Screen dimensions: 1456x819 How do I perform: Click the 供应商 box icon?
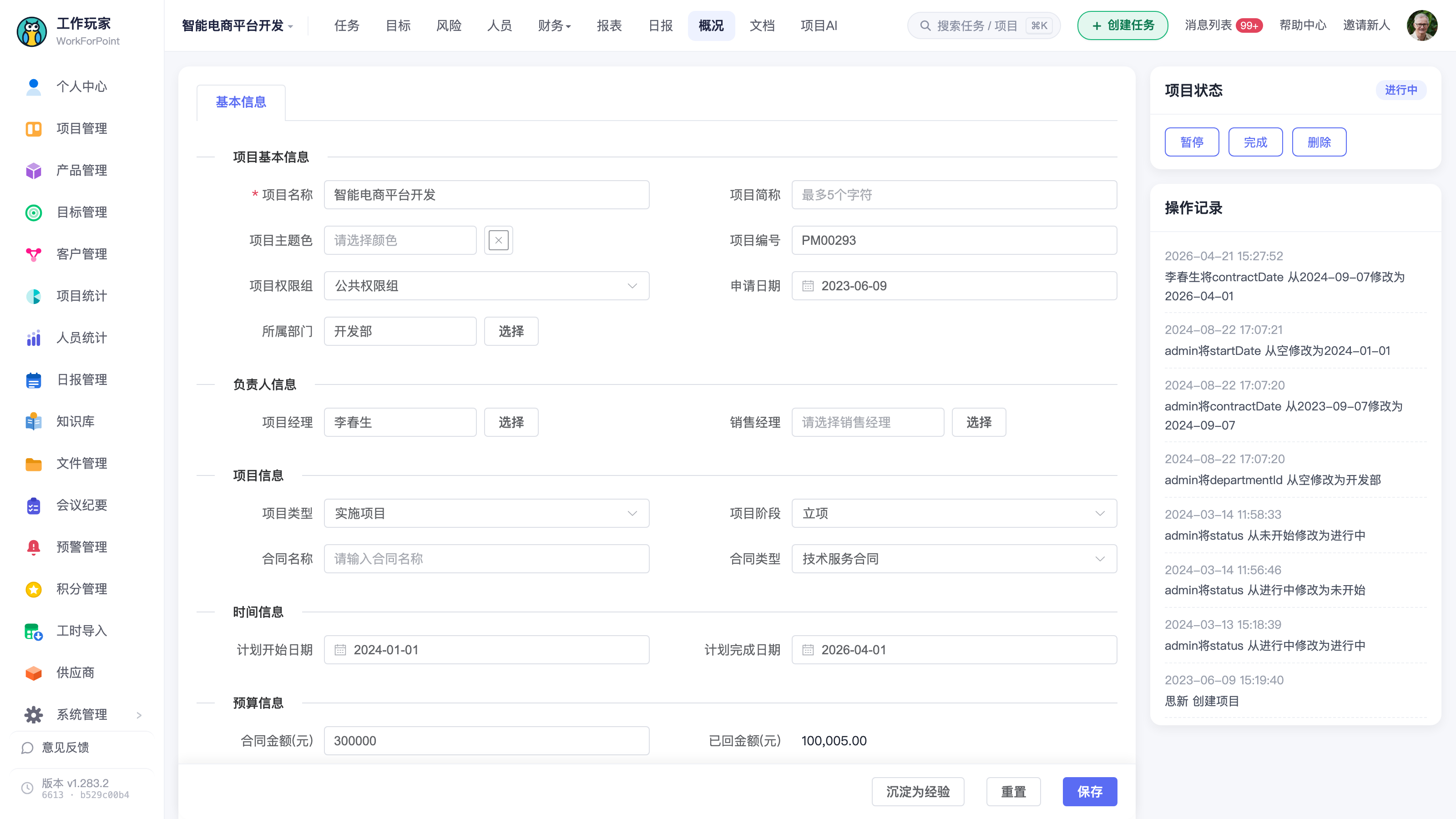point(33,672)
